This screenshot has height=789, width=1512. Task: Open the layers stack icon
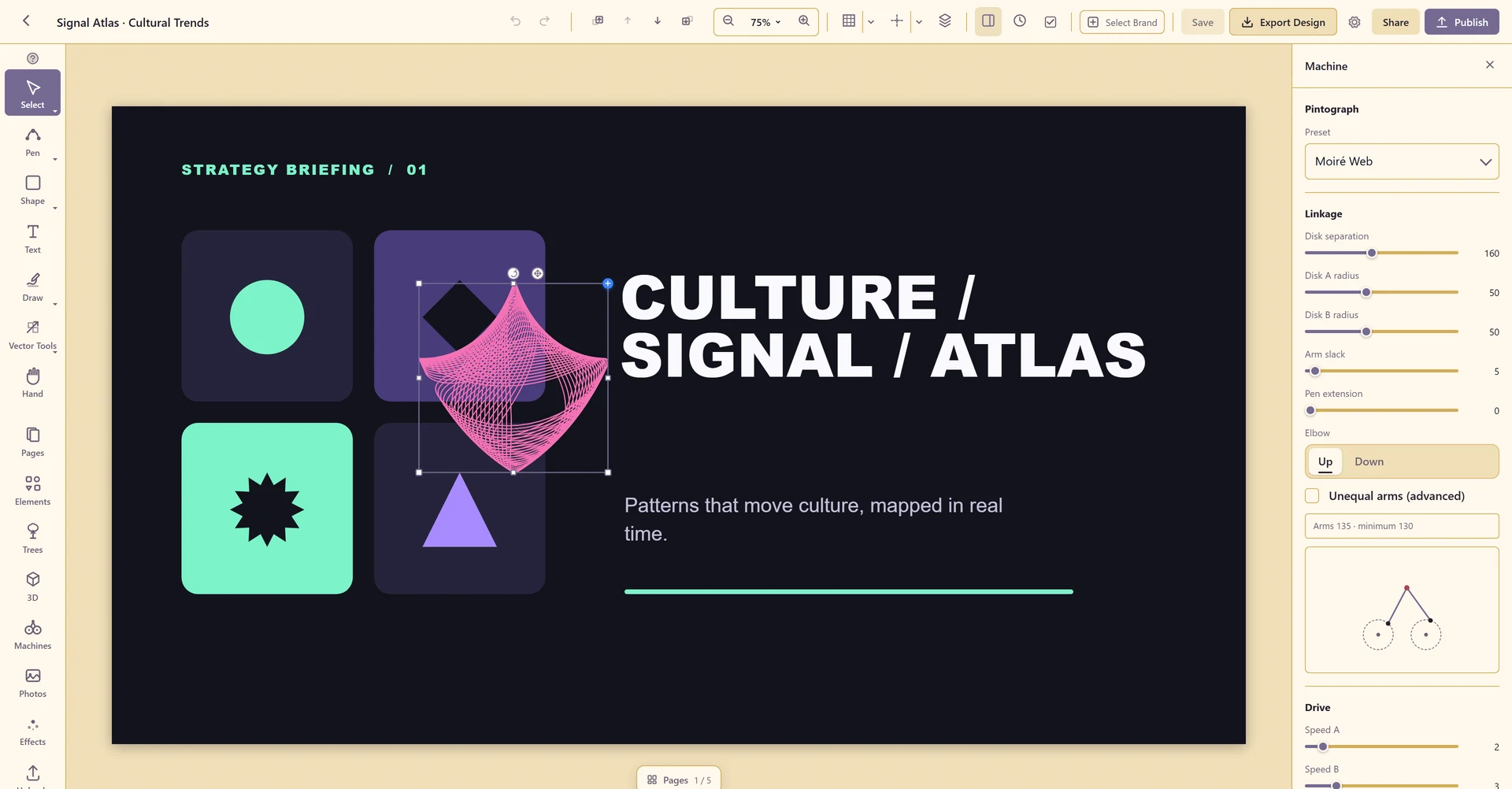945,21
